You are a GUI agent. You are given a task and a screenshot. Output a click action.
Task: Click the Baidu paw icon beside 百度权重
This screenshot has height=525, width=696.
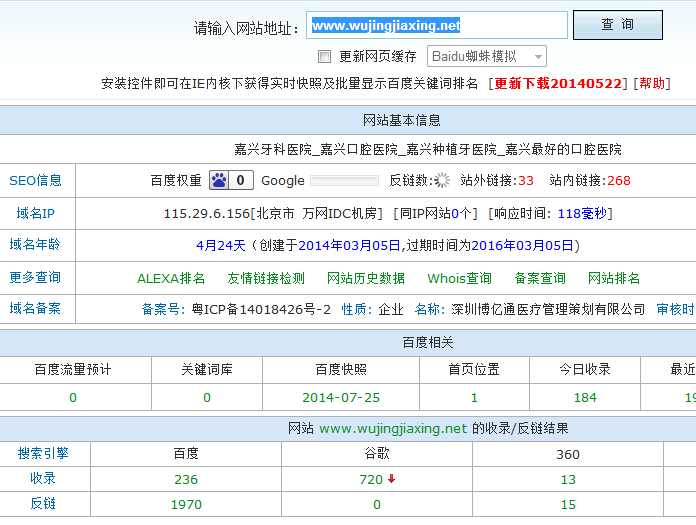tap(219, 180)
